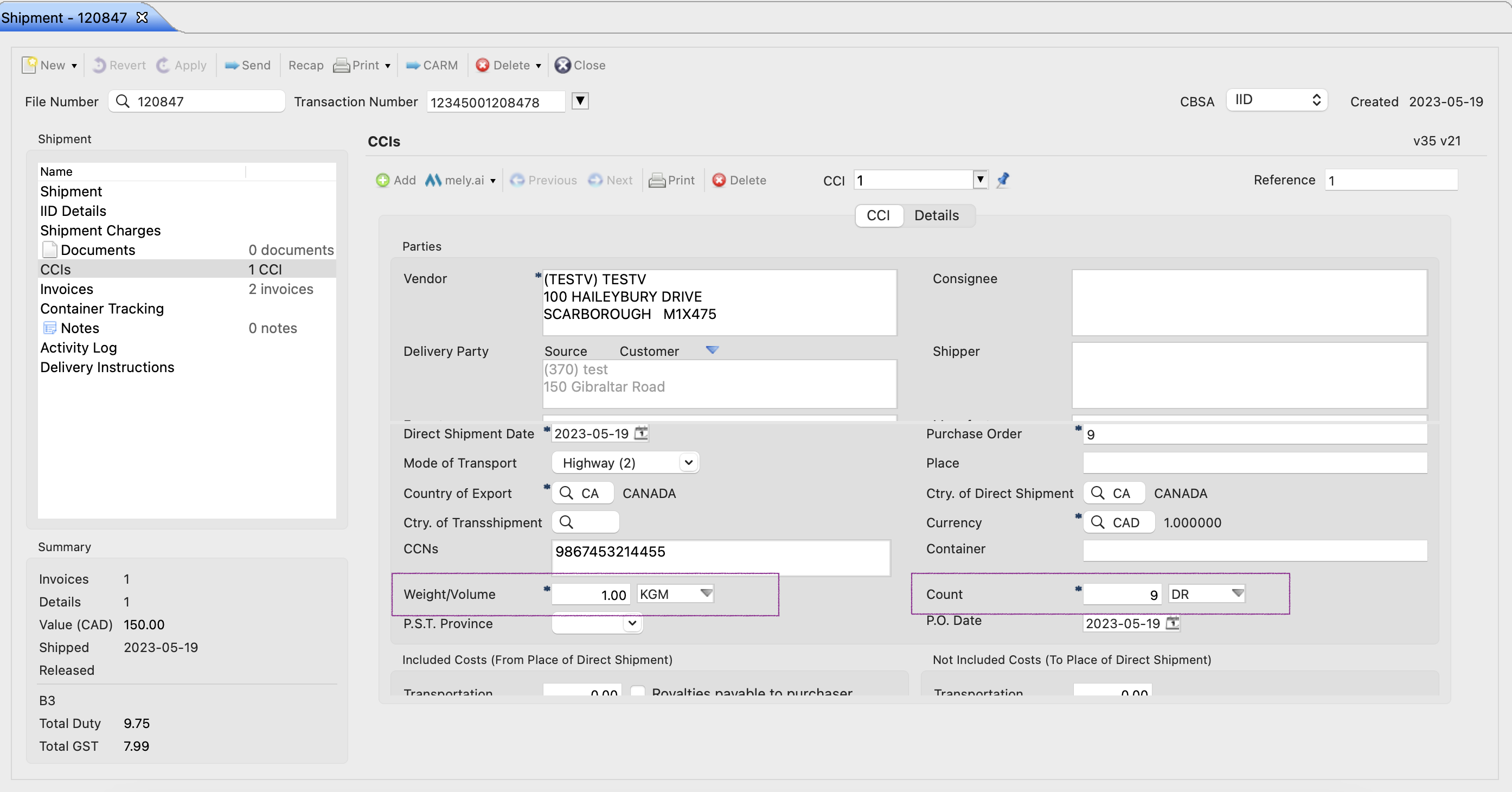Click the green Add CCI icon
Screen dimensions: 1512x792
click(383, 180)
